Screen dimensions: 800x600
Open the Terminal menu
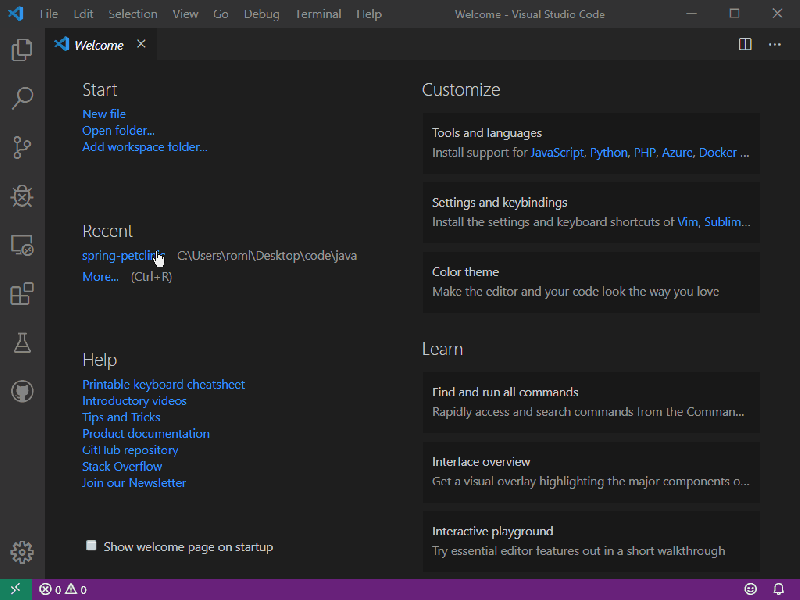(x=318, y=14)
